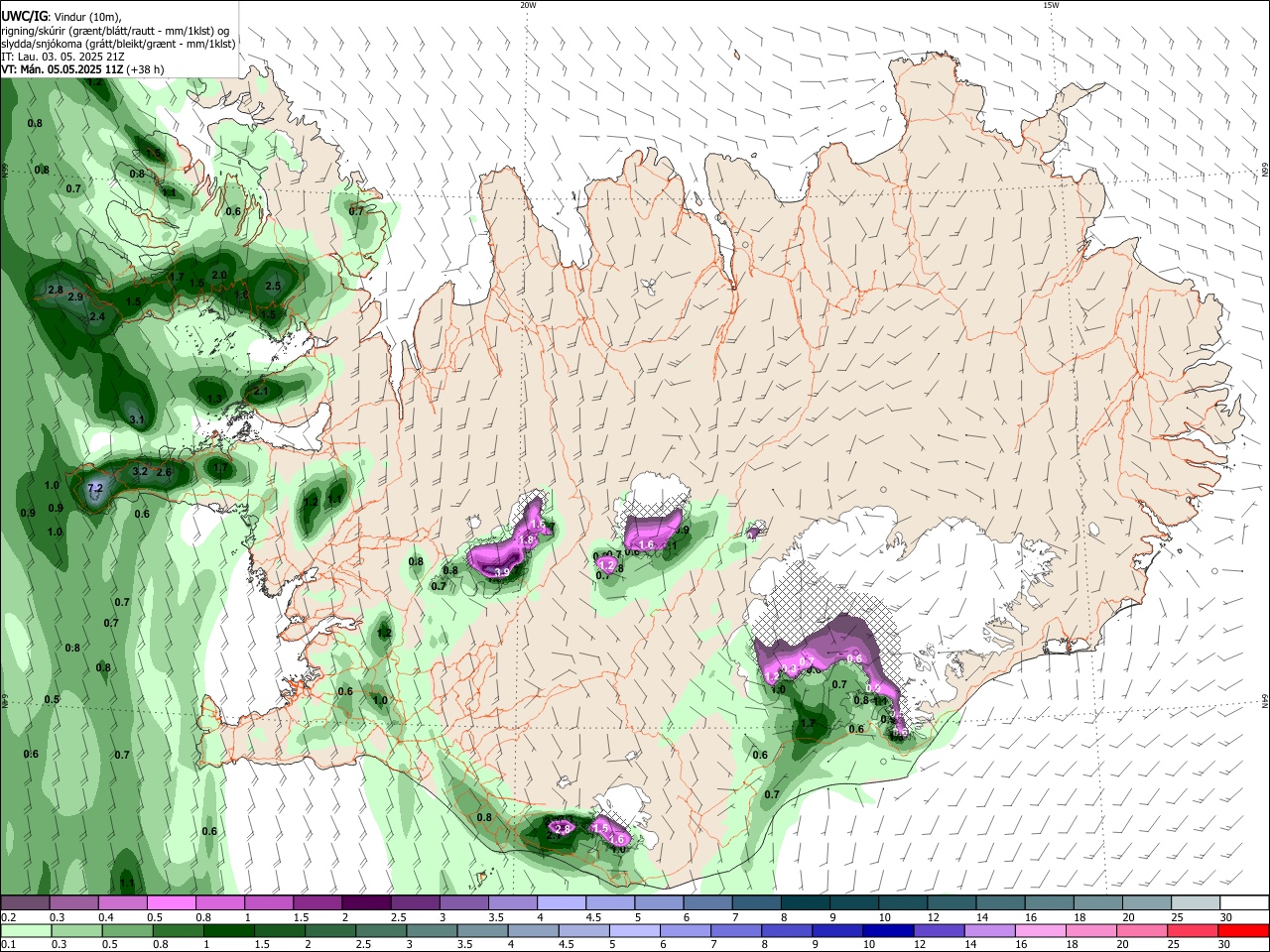Click the 'slydda/snjókoma' legend description line
The height and width of the screenshot is (952, 1270).
click(118, 44)
